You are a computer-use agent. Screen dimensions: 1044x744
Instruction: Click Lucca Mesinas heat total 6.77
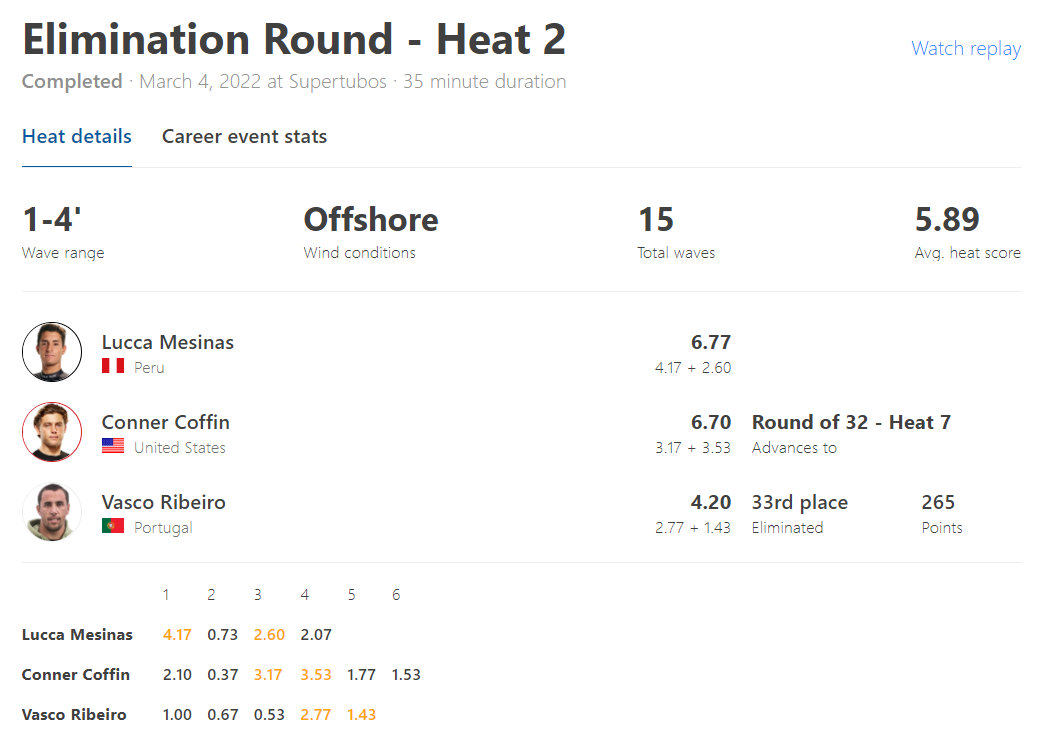coord(710,342)
